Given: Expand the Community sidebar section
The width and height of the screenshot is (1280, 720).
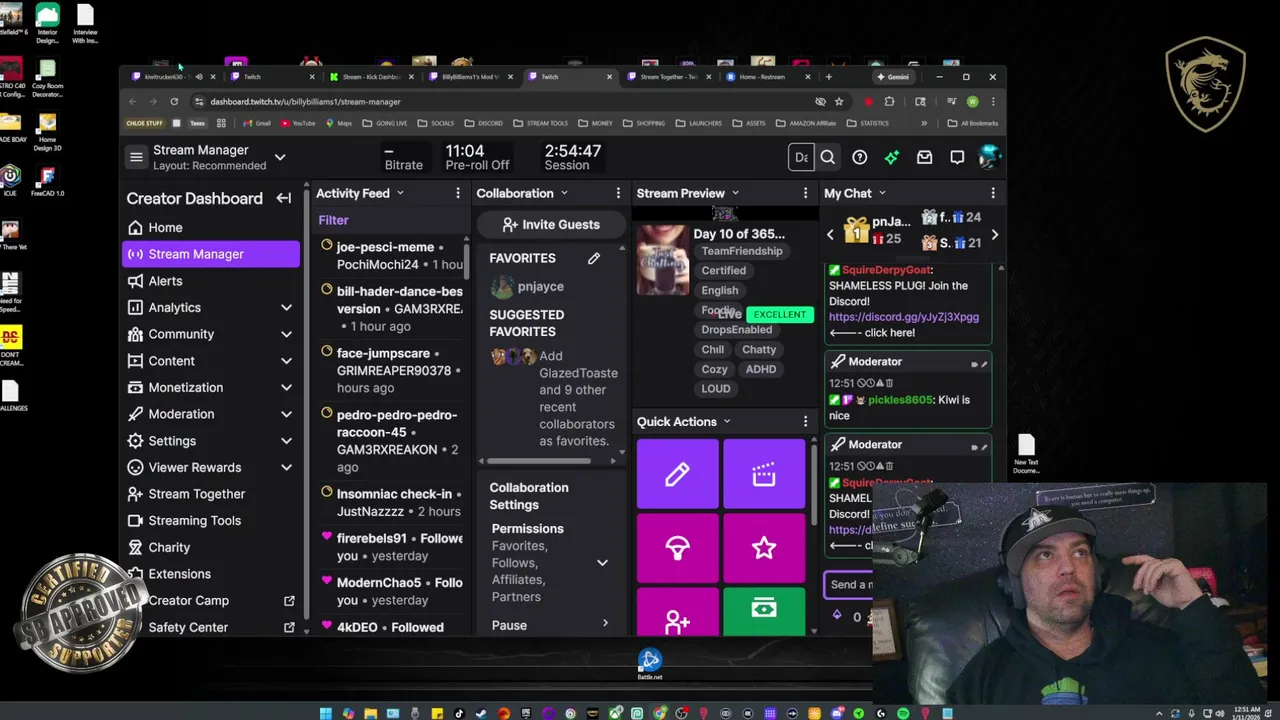Looking at the screenshot, I should click(x=286, y=334).
